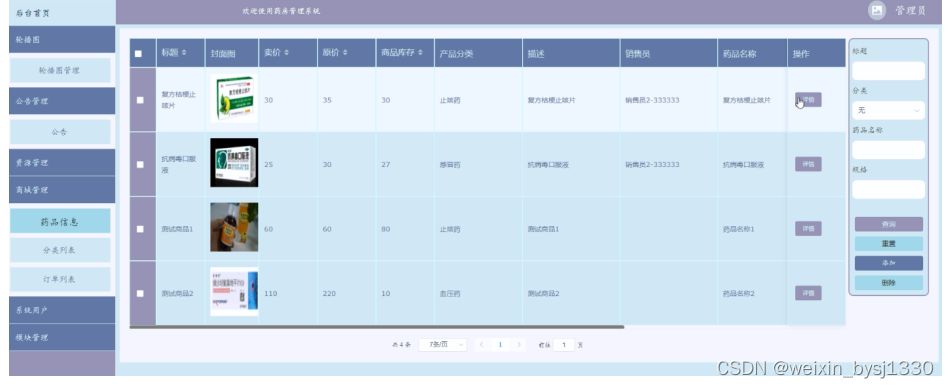949x388 pixels.
Task: Select page number 1 in the pager
Action: pyautogui.click(x=500, y=345)
